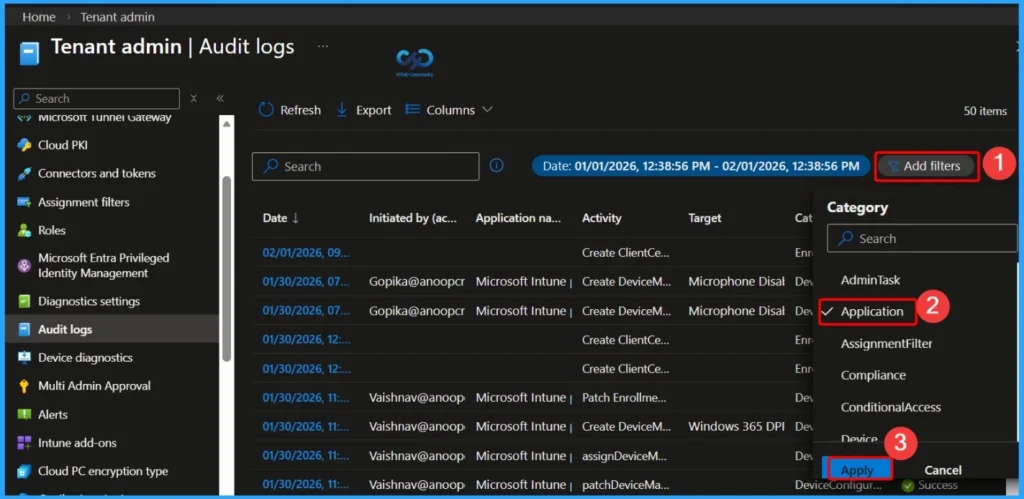Click the Date column sort arrow
Image resolution: width=1024 pixels, height=499 pixels.
(x=295, y=218)
